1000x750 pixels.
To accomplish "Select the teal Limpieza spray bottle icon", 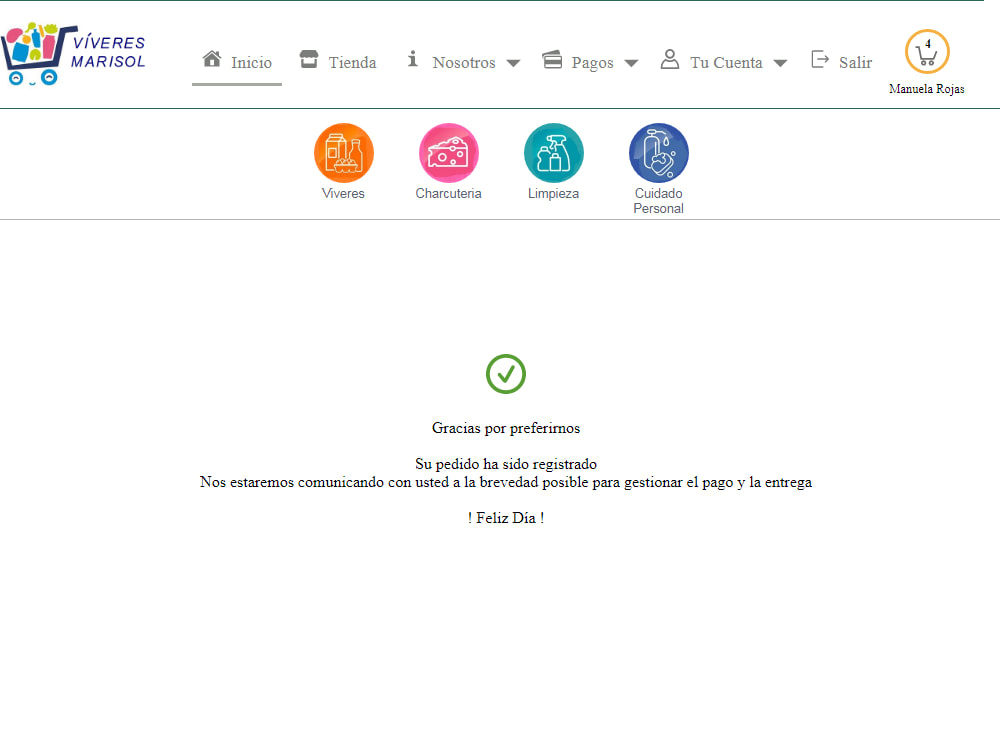I will point(554,153).
